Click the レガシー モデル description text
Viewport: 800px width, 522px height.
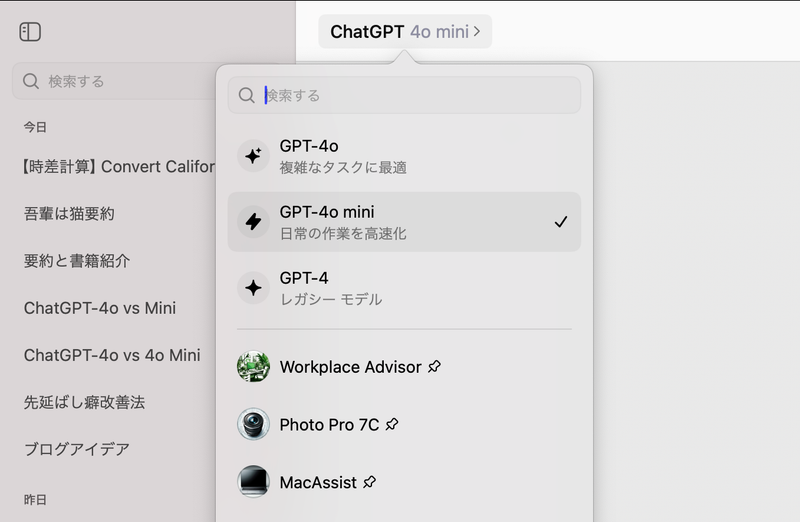click(331, 299)
